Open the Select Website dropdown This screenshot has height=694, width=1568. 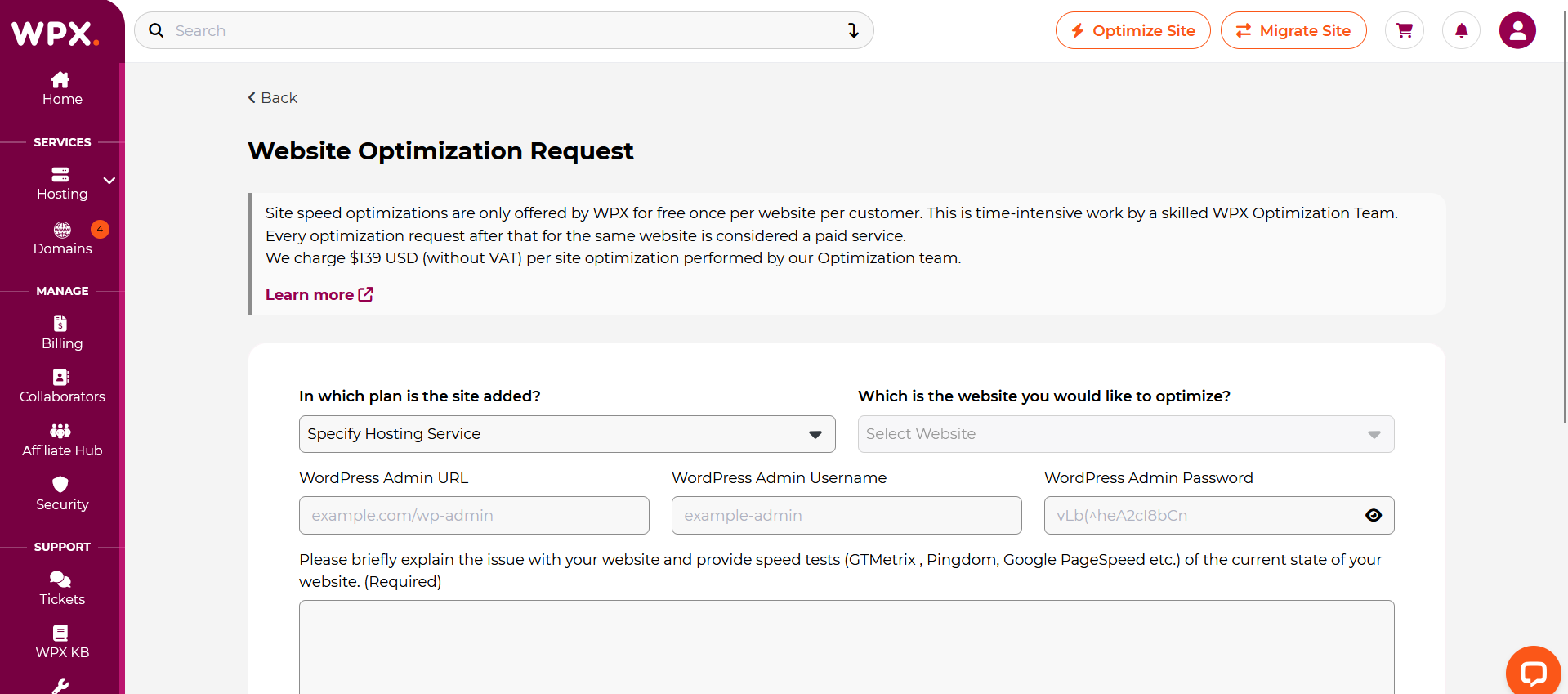coord(1125,434)
